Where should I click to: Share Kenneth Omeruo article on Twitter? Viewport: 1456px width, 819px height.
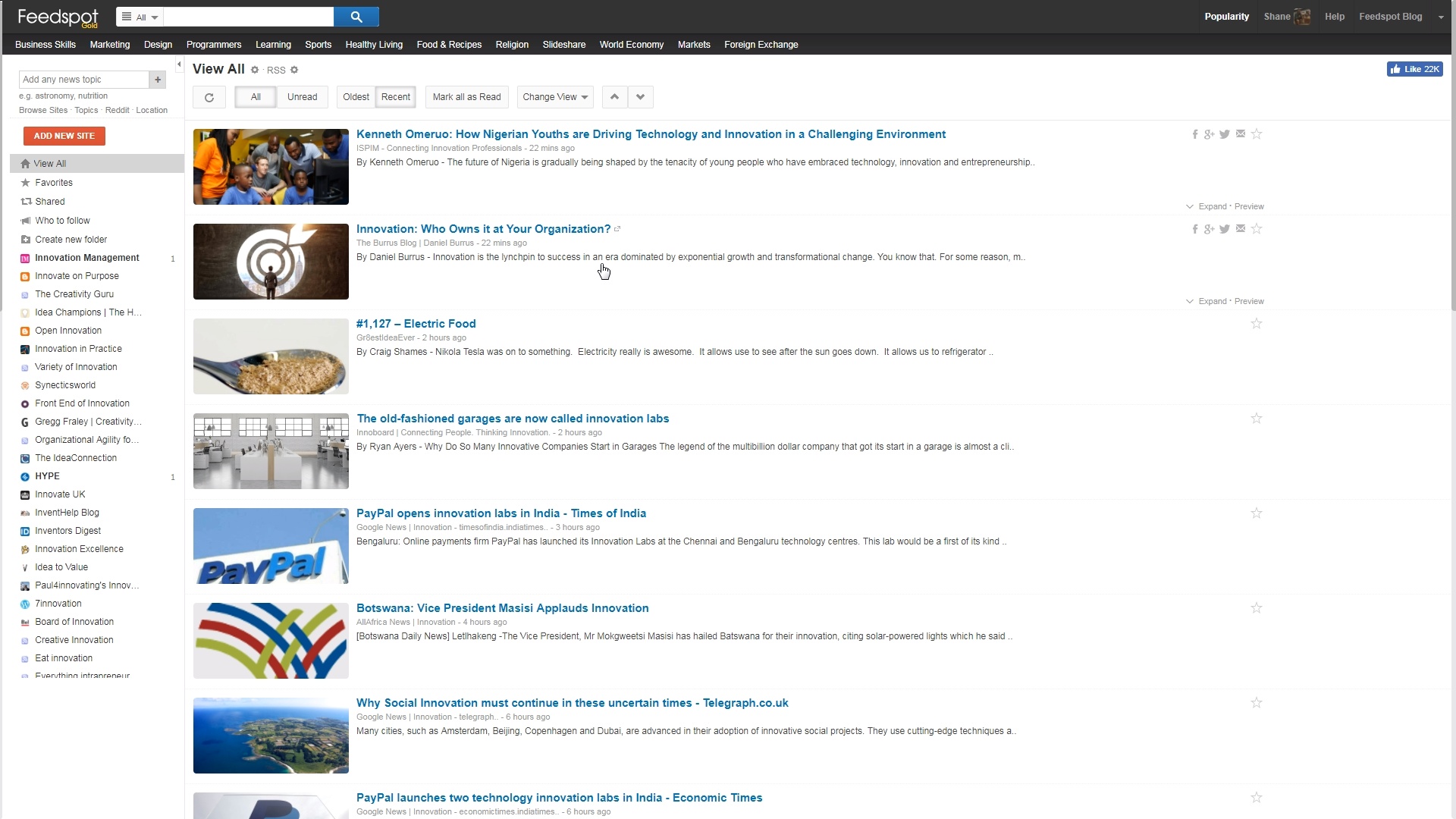pos(1225,134)
